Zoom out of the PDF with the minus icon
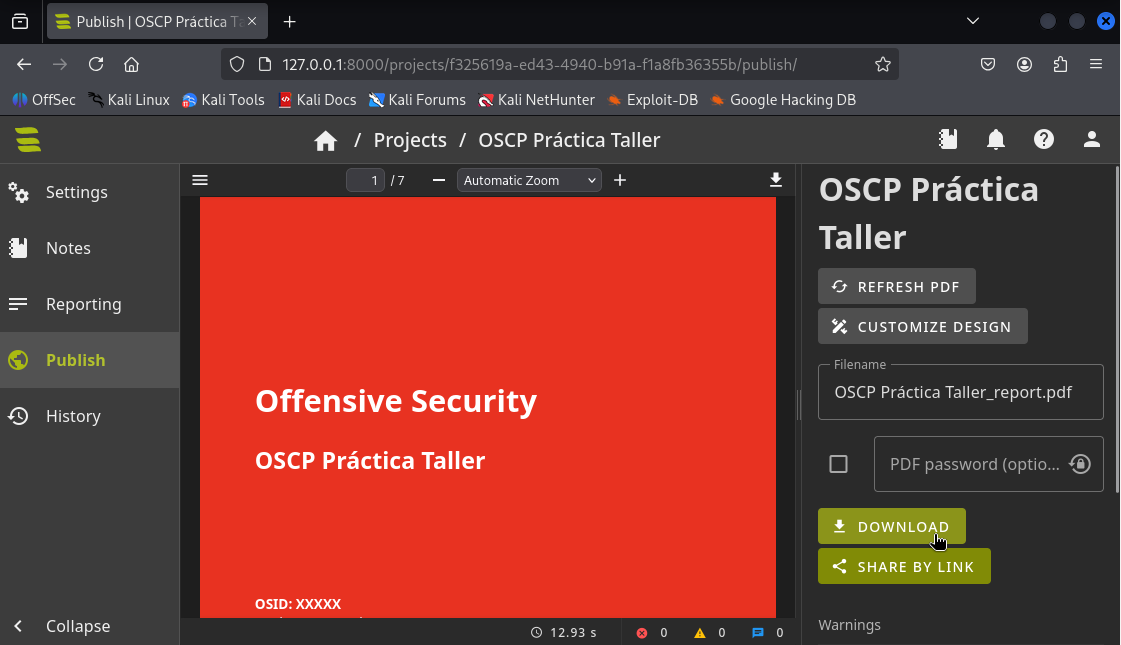1121x645 pixels. pyautogui.click(x=439, y=180)
